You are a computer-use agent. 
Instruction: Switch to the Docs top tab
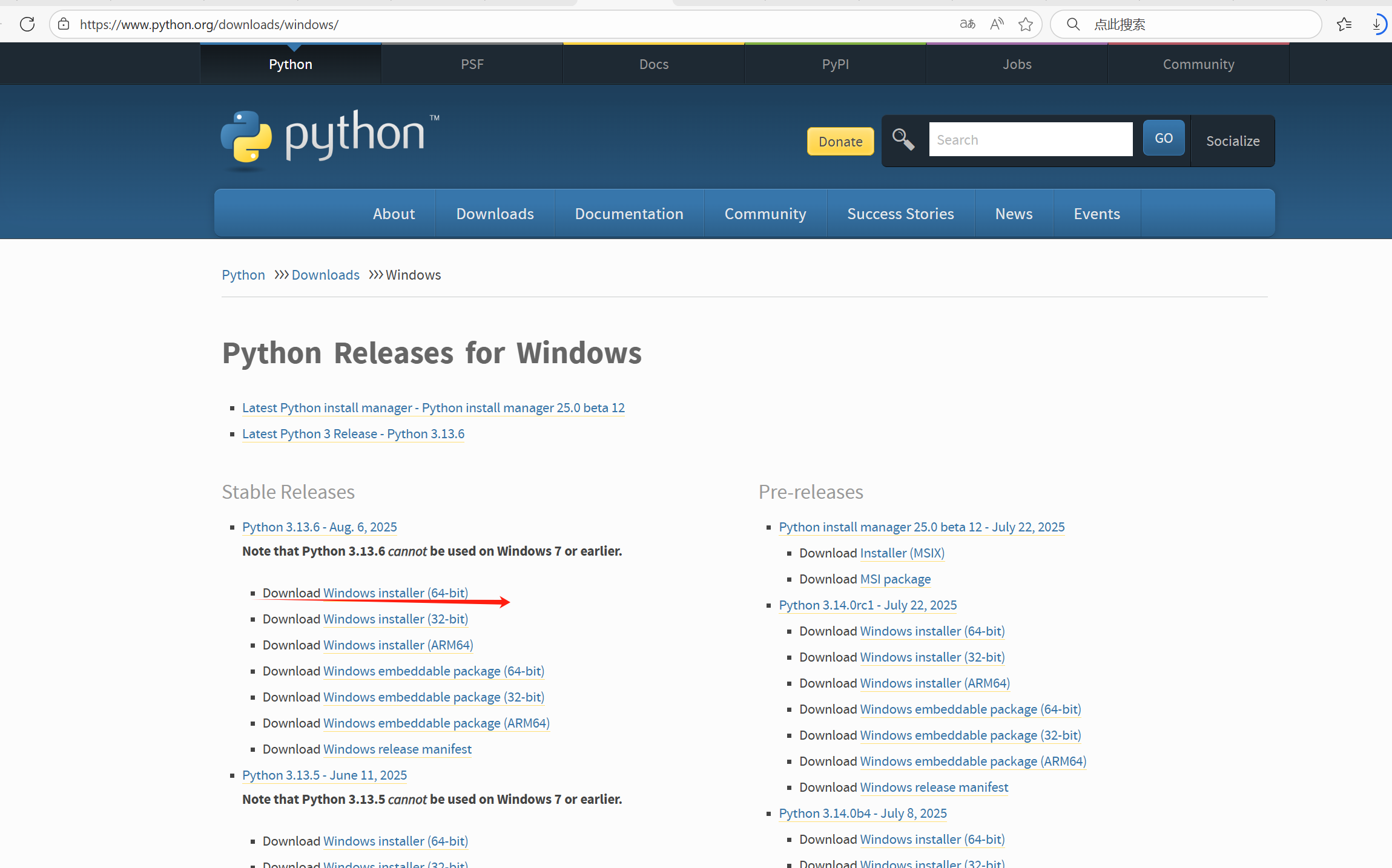pyautogui.click(x=653, y=64)
